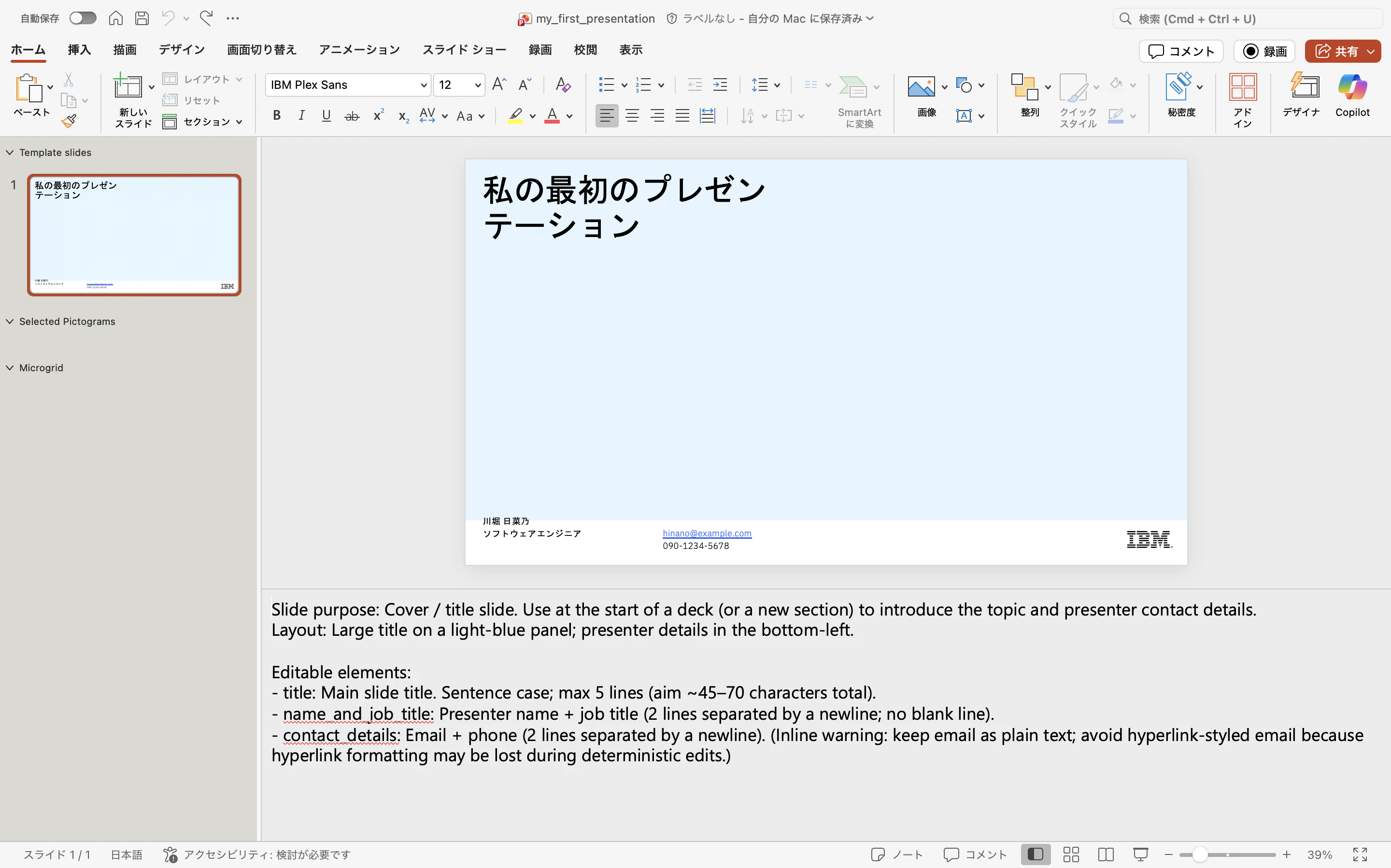Click the Decrease Indent icon
The height and width of the screenshot is (868, 1391).
[x=695, y=85]
